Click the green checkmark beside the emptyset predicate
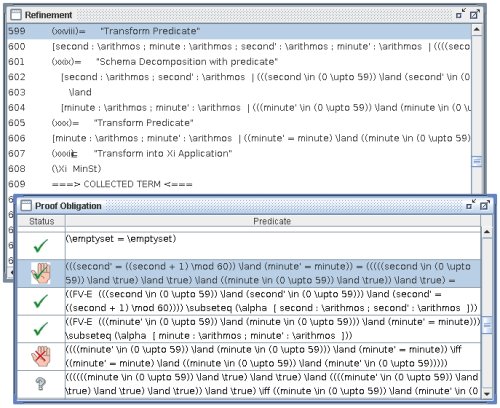500x408 pixels. point(41,246)
